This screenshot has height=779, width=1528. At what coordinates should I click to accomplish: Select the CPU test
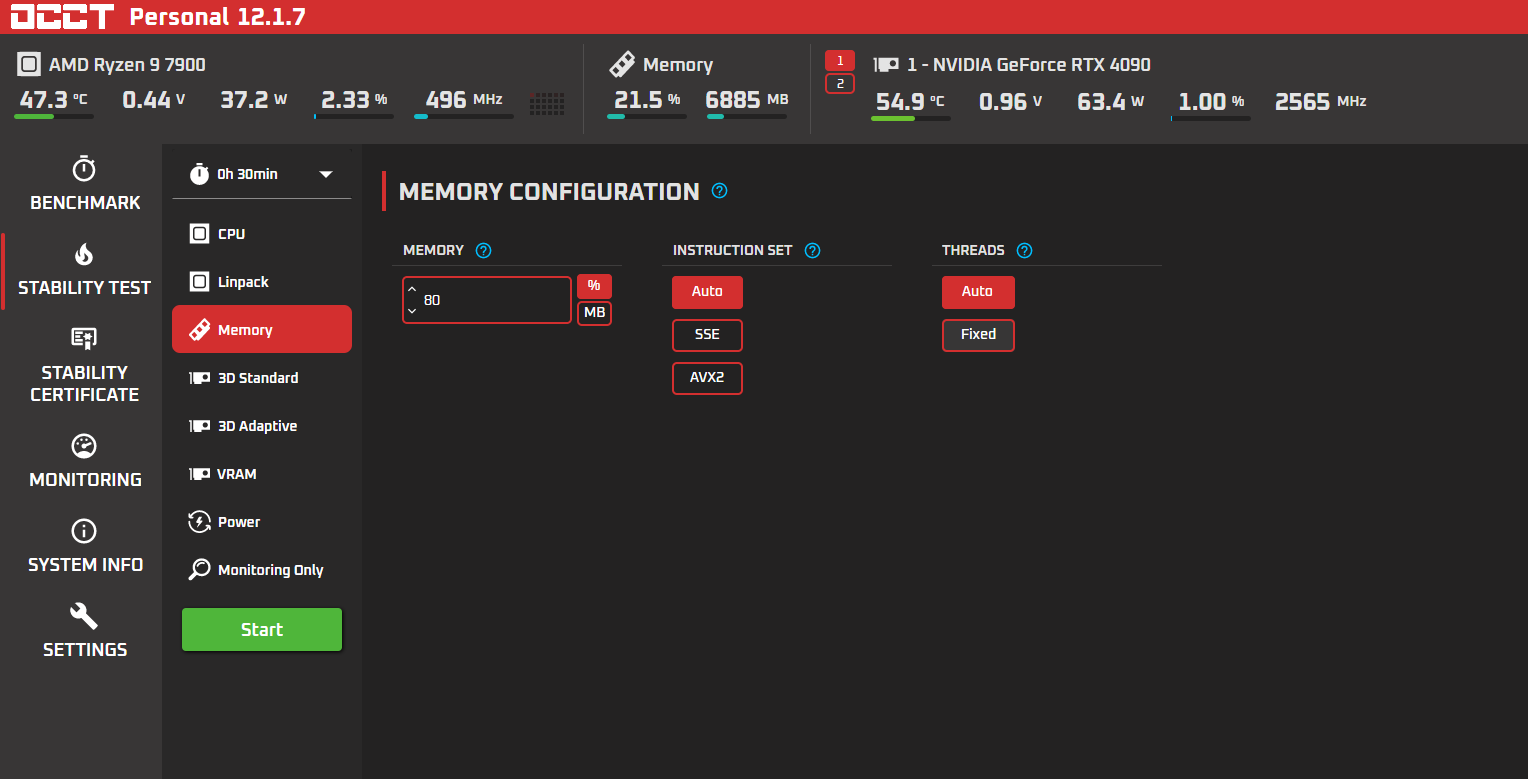coord(262,234)
